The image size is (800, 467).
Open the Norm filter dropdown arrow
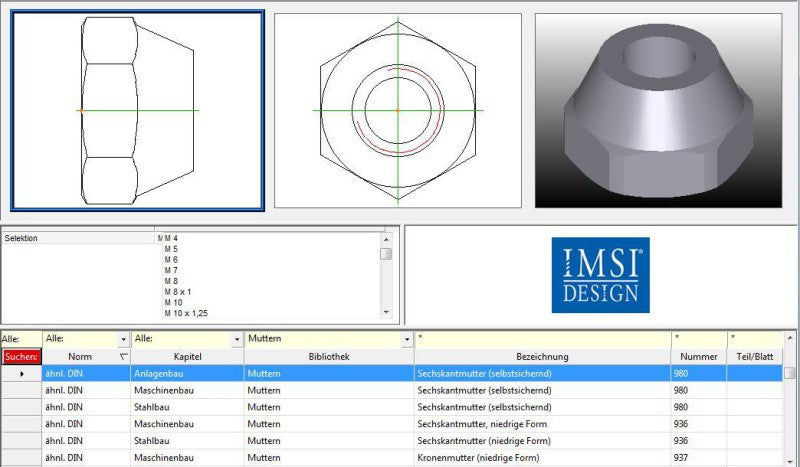[x=123, y=339]
